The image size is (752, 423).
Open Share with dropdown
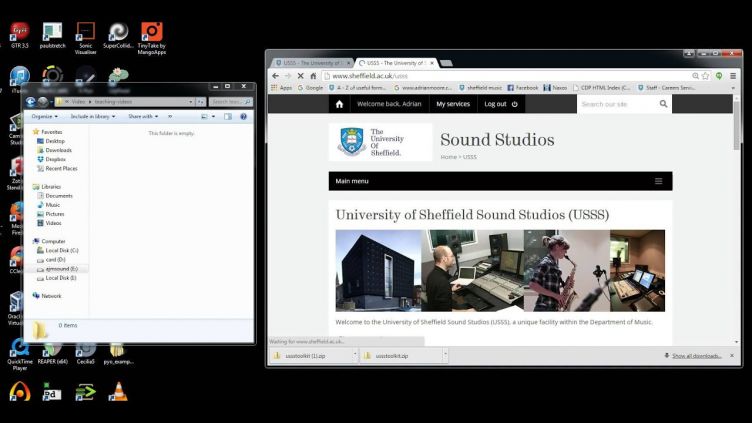[143, 117]
